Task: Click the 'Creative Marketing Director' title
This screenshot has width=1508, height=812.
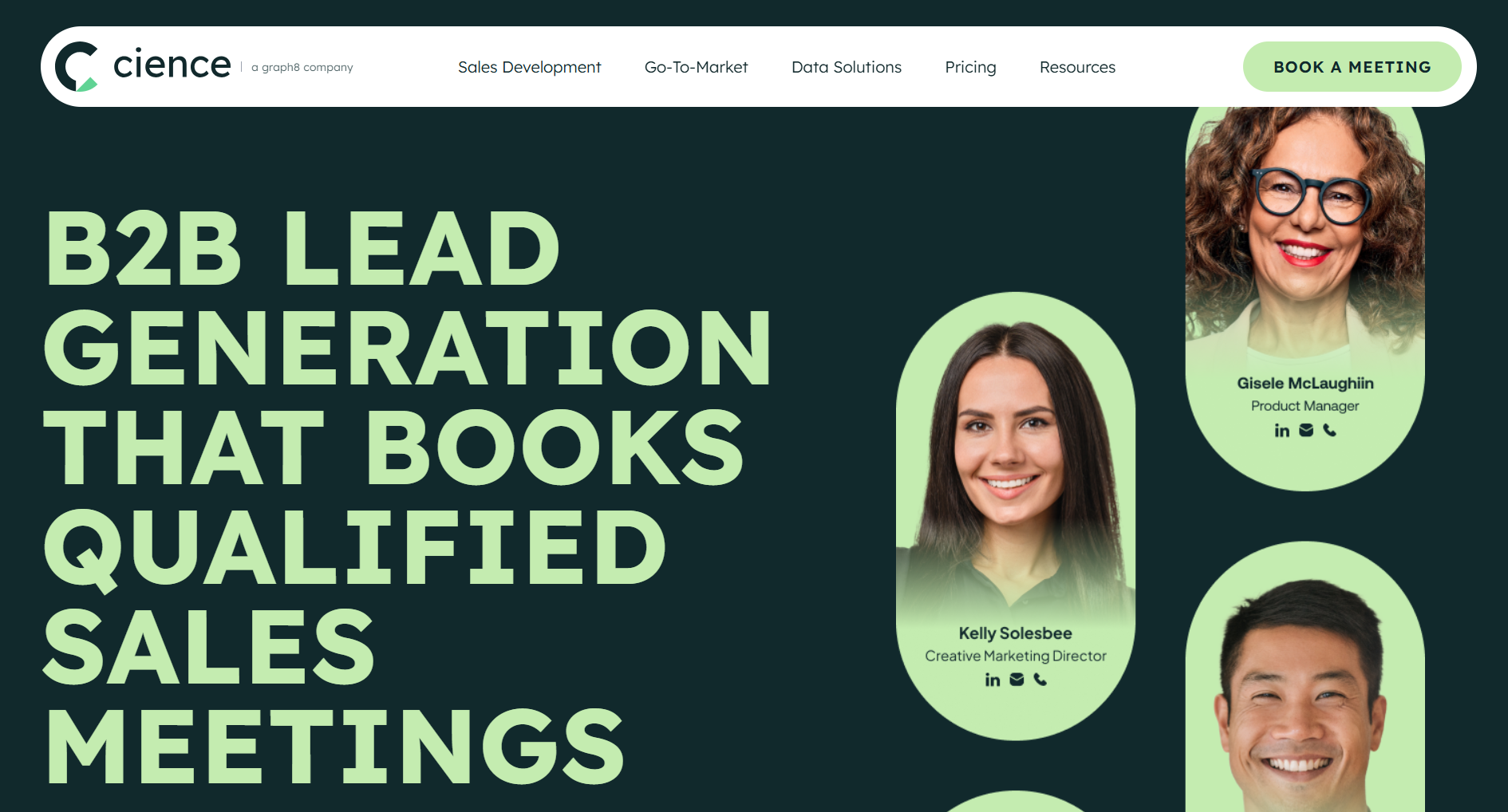Action: (1015, 656)
